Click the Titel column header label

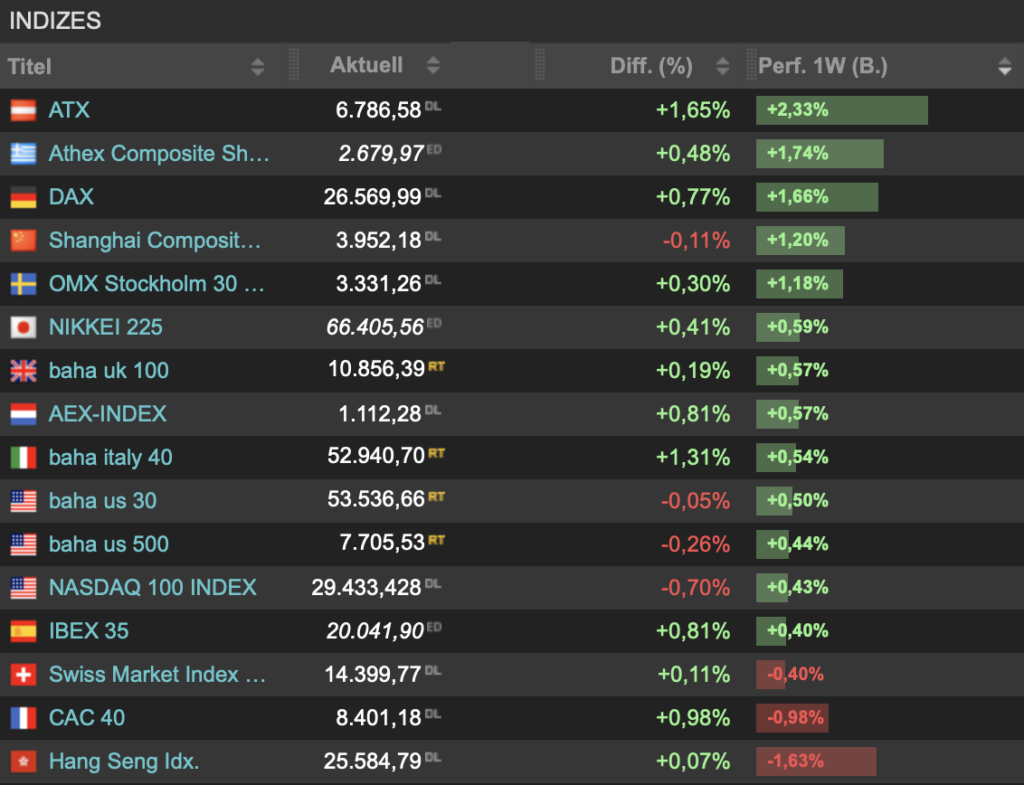[29, 67]
